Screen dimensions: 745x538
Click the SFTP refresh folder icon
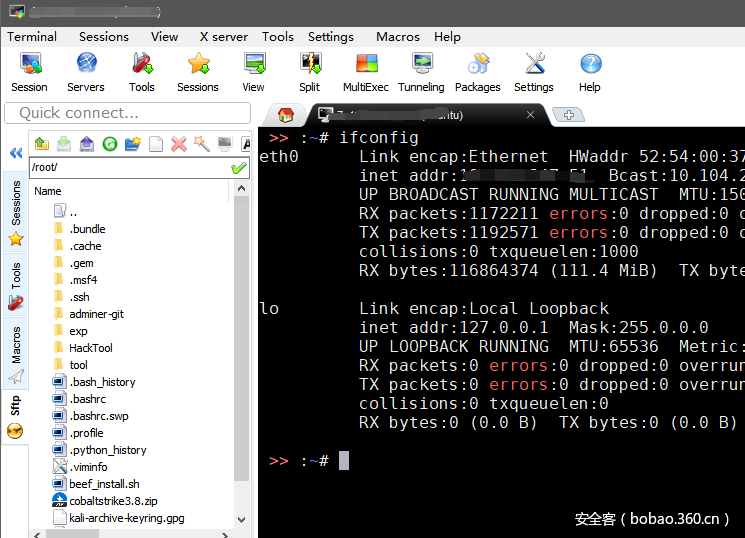(109, 144)
